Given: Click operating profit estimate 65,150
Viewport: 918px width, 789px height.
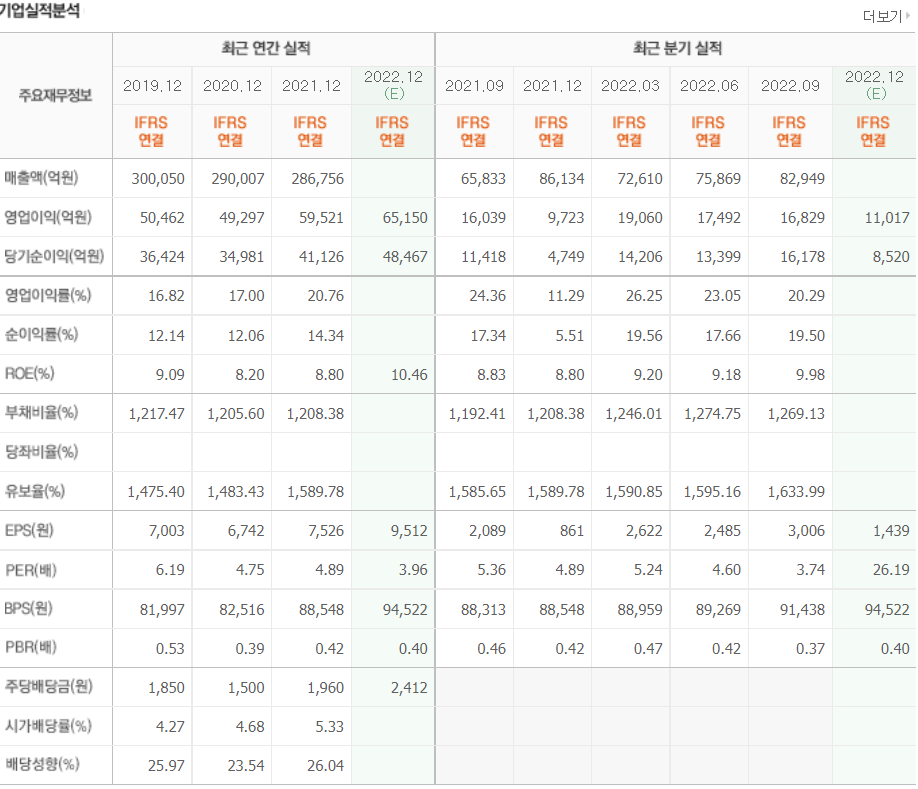Looking at the screenshot, I should [405, 218].
